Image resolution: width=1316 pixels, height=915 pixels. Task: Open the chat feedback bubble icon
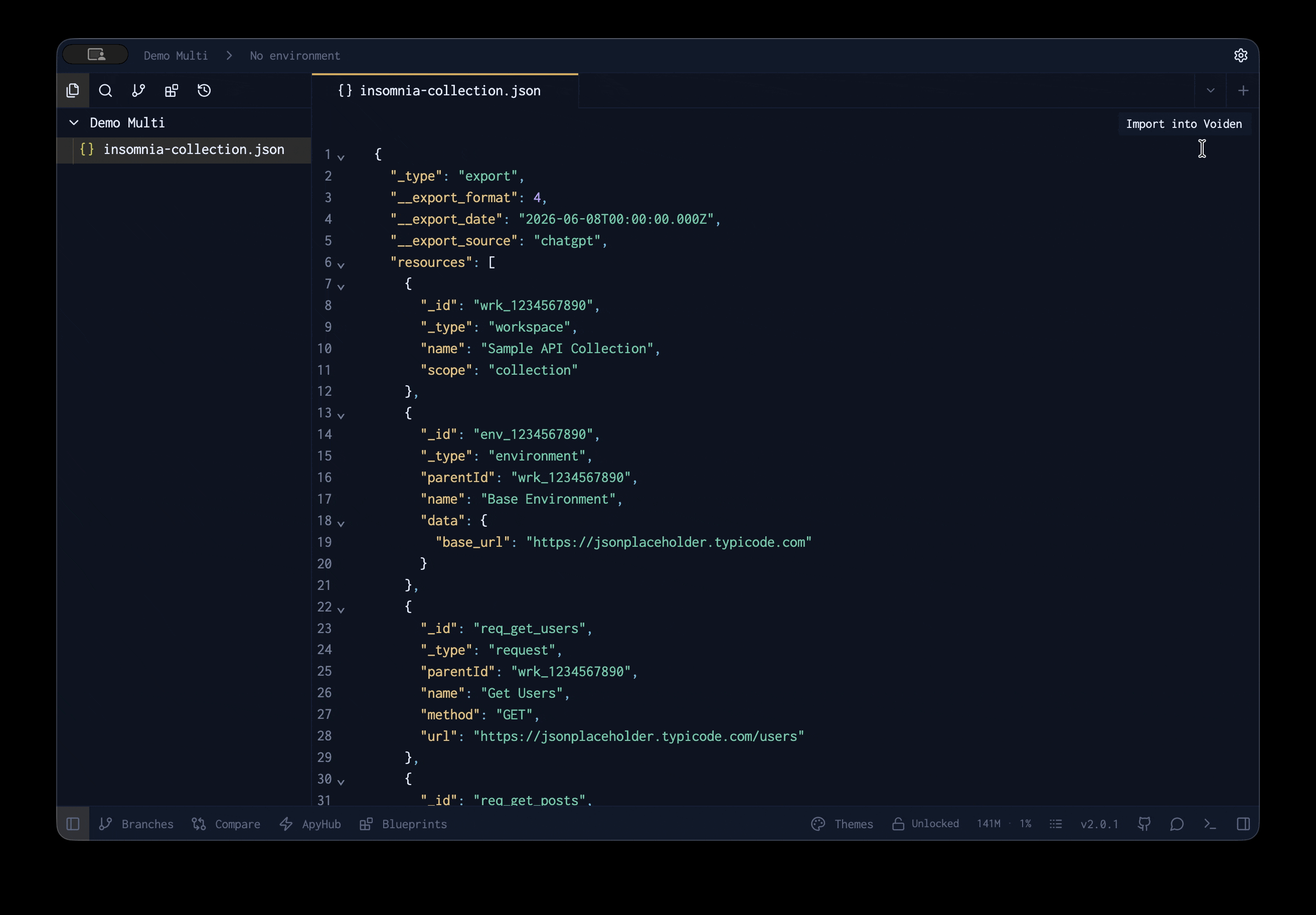1177,824
